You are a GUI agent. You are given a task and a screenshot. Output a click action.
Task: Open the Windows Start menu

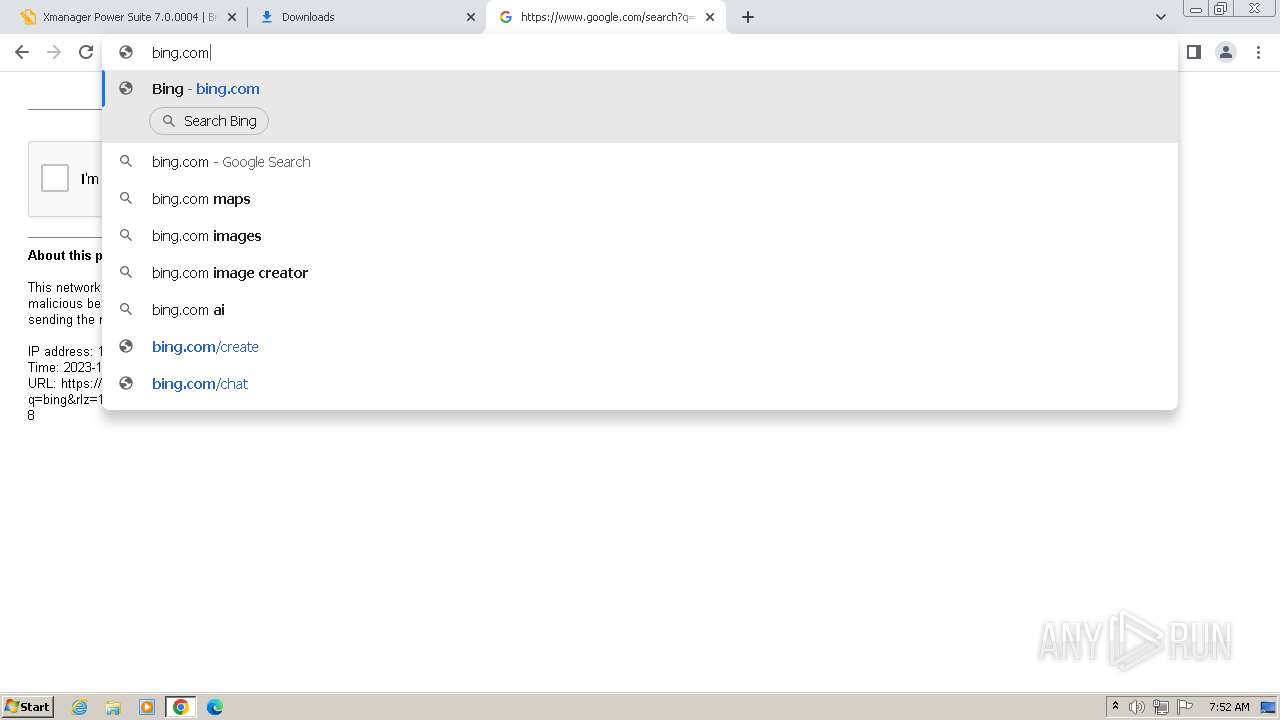click(27, 706)
